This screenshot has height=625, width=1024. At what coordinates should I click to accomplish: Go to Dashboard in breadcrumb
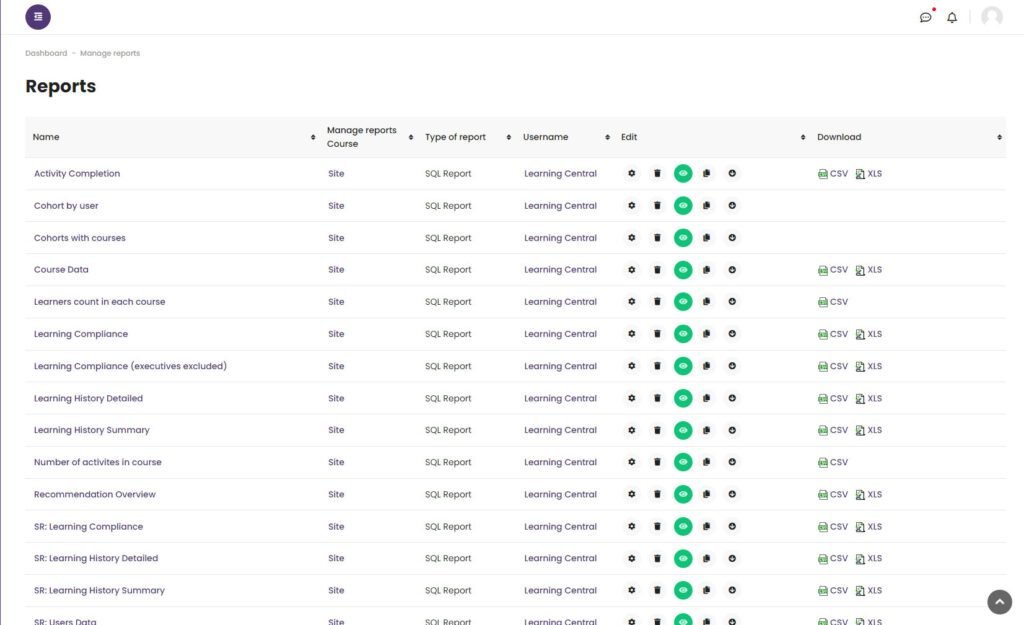coord(46,53)
